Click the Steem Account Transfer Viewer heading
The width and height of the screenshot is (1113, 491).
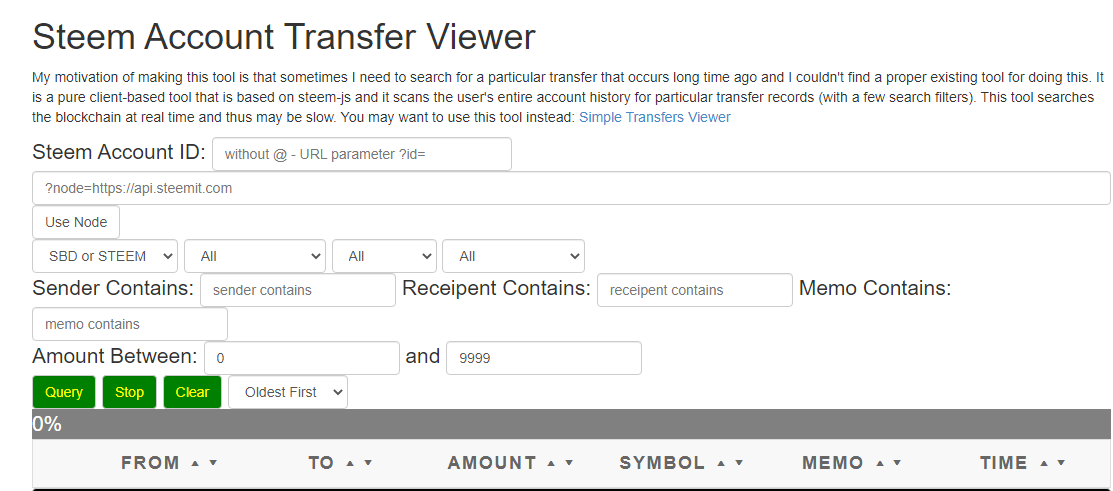(x=284, y=37)
